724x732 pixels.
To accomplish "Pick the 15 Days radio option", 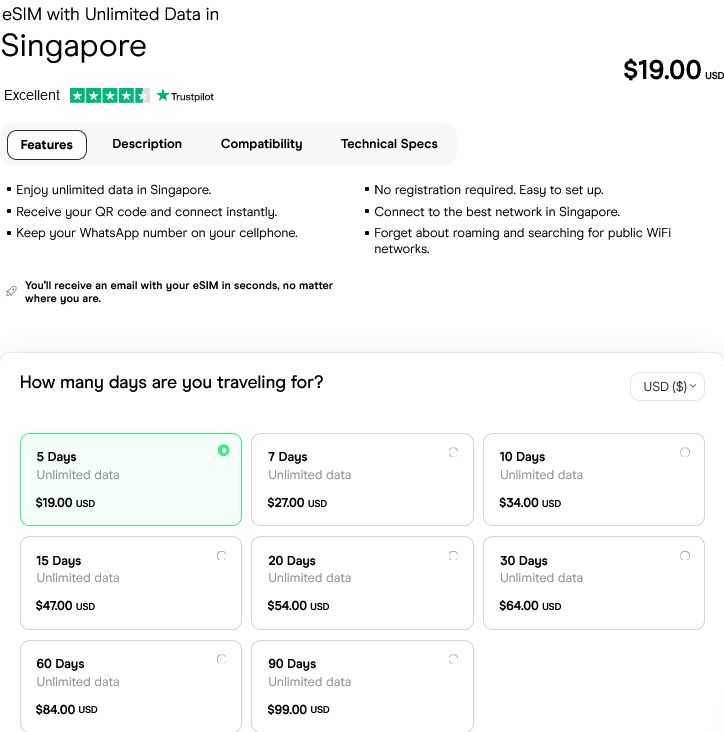I will 222,555.
